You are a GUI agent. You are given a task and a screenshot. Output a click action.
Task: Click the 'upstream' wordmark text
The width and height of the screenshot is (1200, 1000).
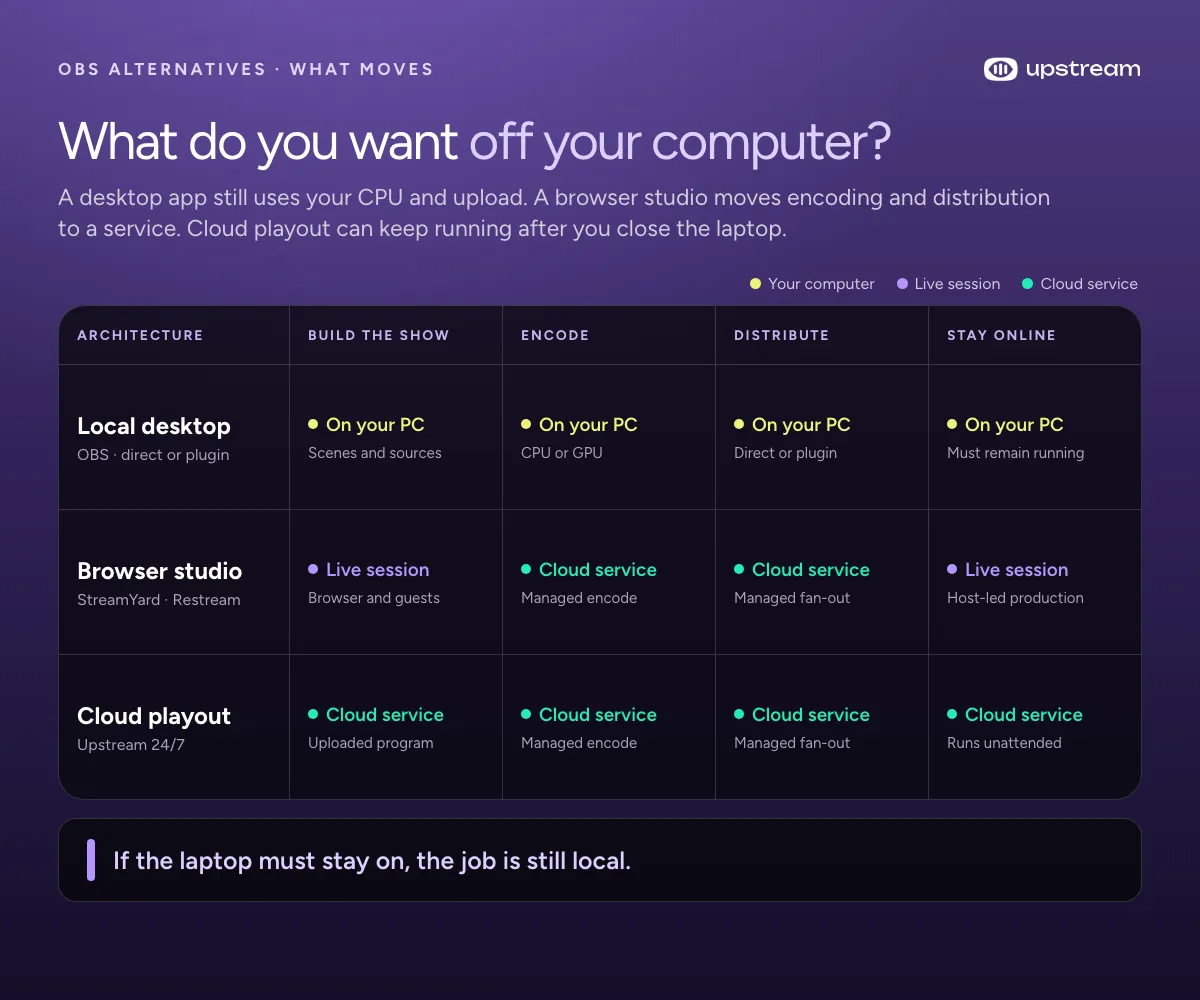click(1083, 69)
